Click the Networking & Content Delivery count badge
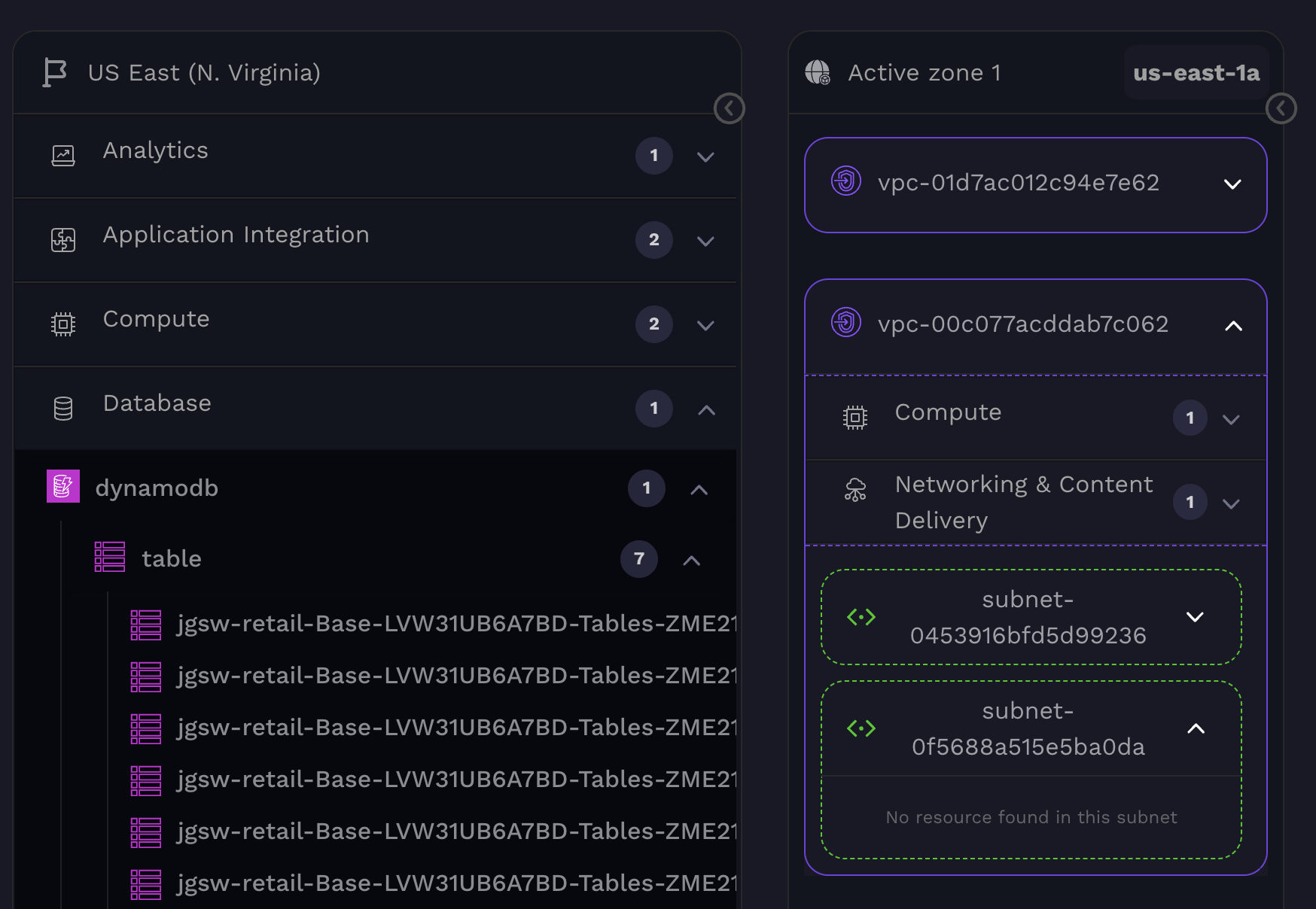The height and width of the screenshot is (909, 1316). pyautogui.click(x=1190, y=502)
